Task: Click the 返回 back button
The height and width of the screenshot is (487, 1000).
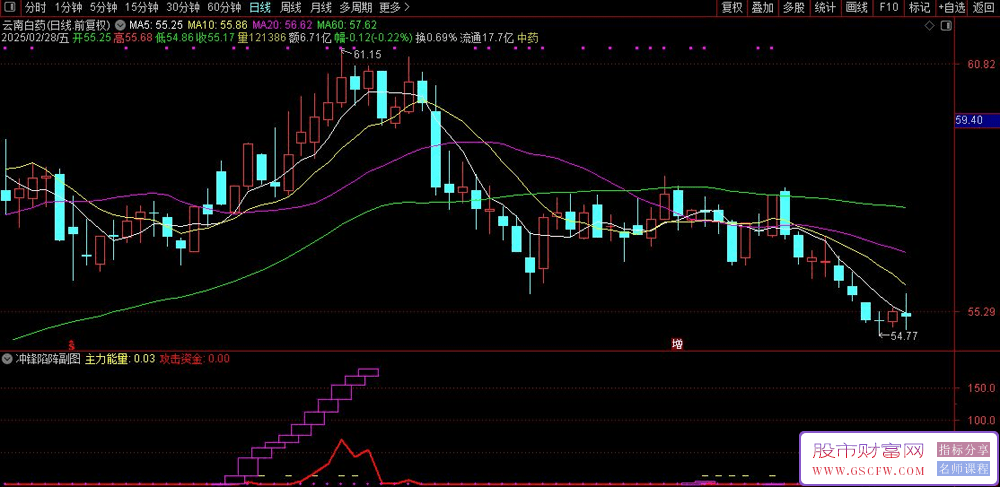Action: click(x=984, y=8)
